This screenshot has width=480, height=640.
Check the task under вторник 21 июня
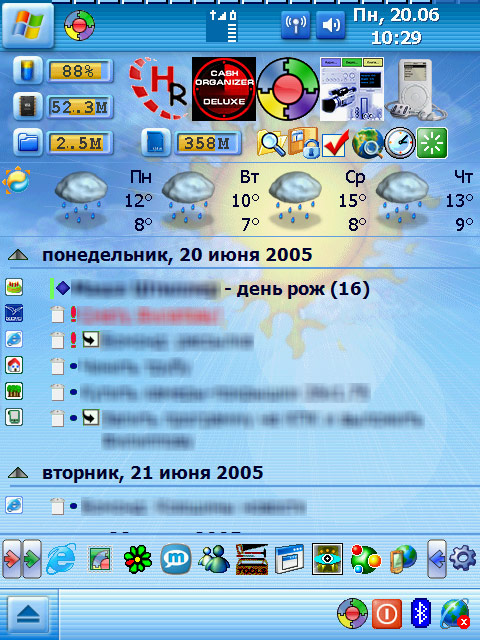coord(58,506)
